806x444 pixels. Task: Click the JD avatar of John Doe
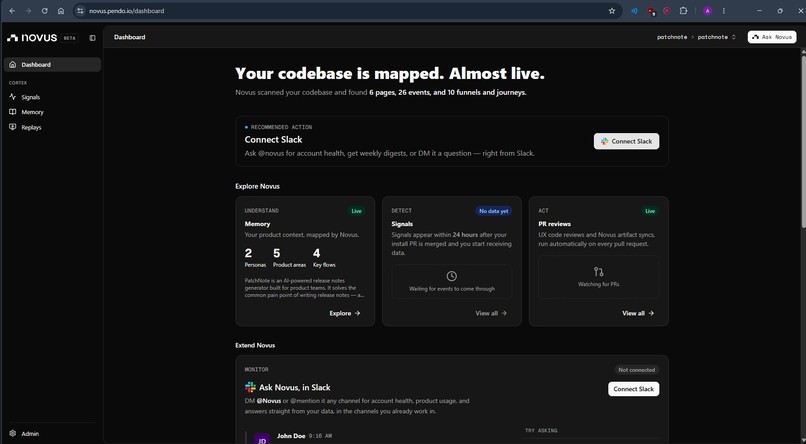tap(262, 438)
